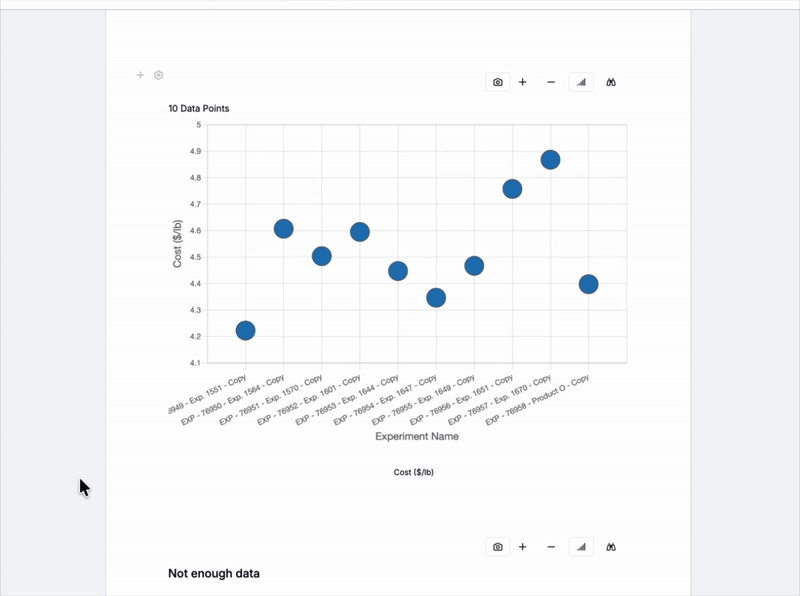800x596 pixels.
Task: Select the lowest data point, Exp. 1551
Action: [245, 330]
